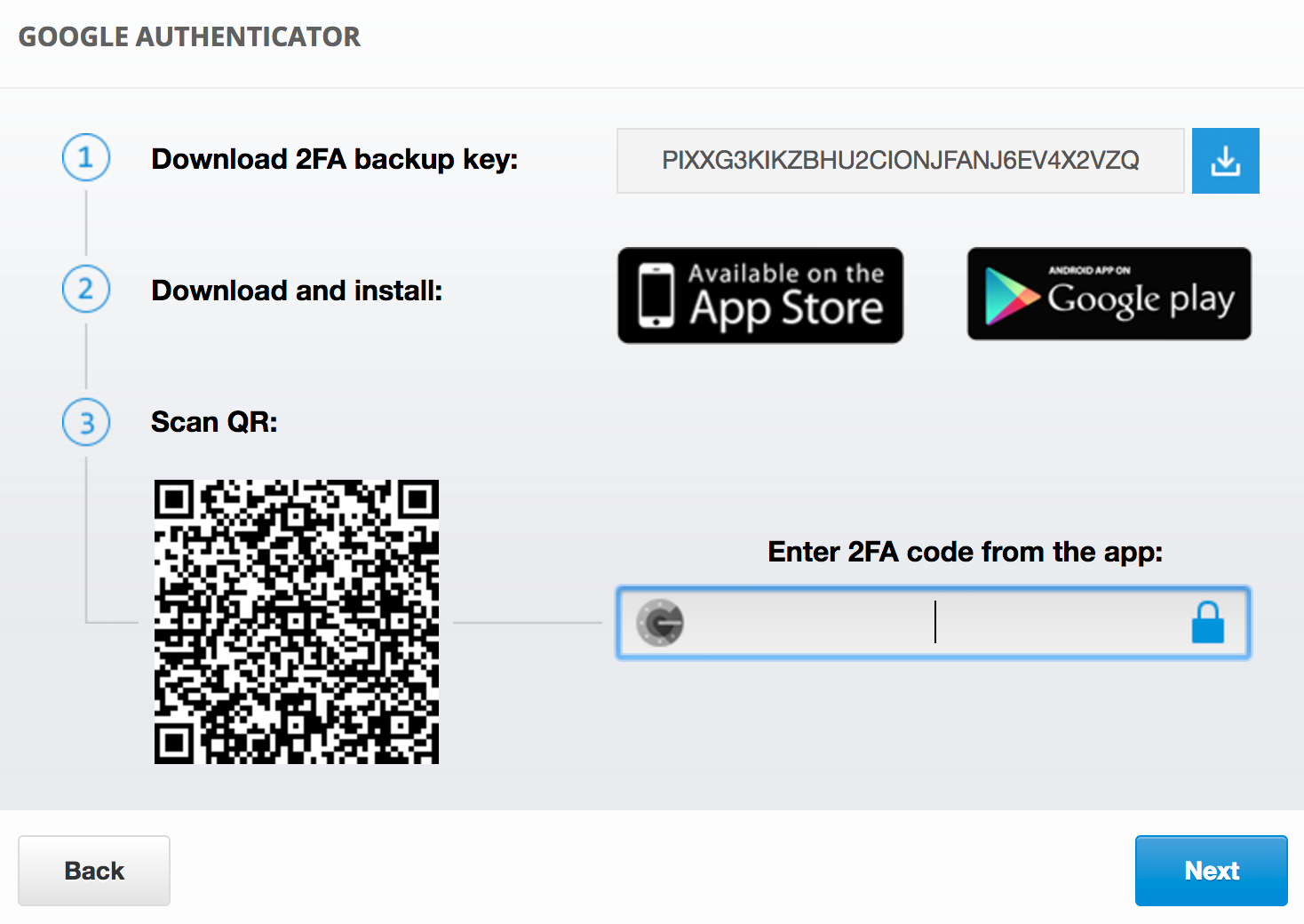Click the iPhone icon on App Store badge

(x=656, y=296)
